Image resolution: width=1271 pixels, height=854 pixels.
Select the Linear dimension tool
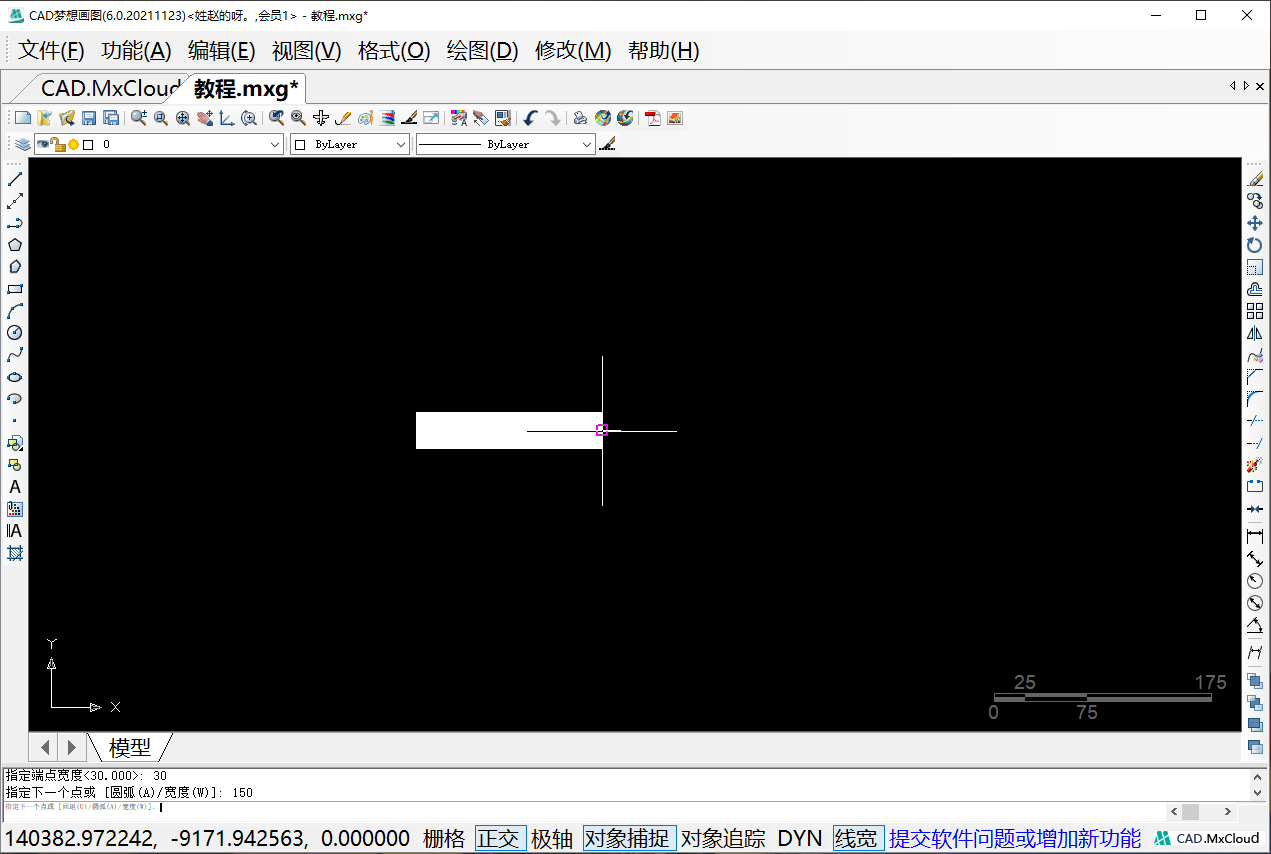pos(1255,537)
